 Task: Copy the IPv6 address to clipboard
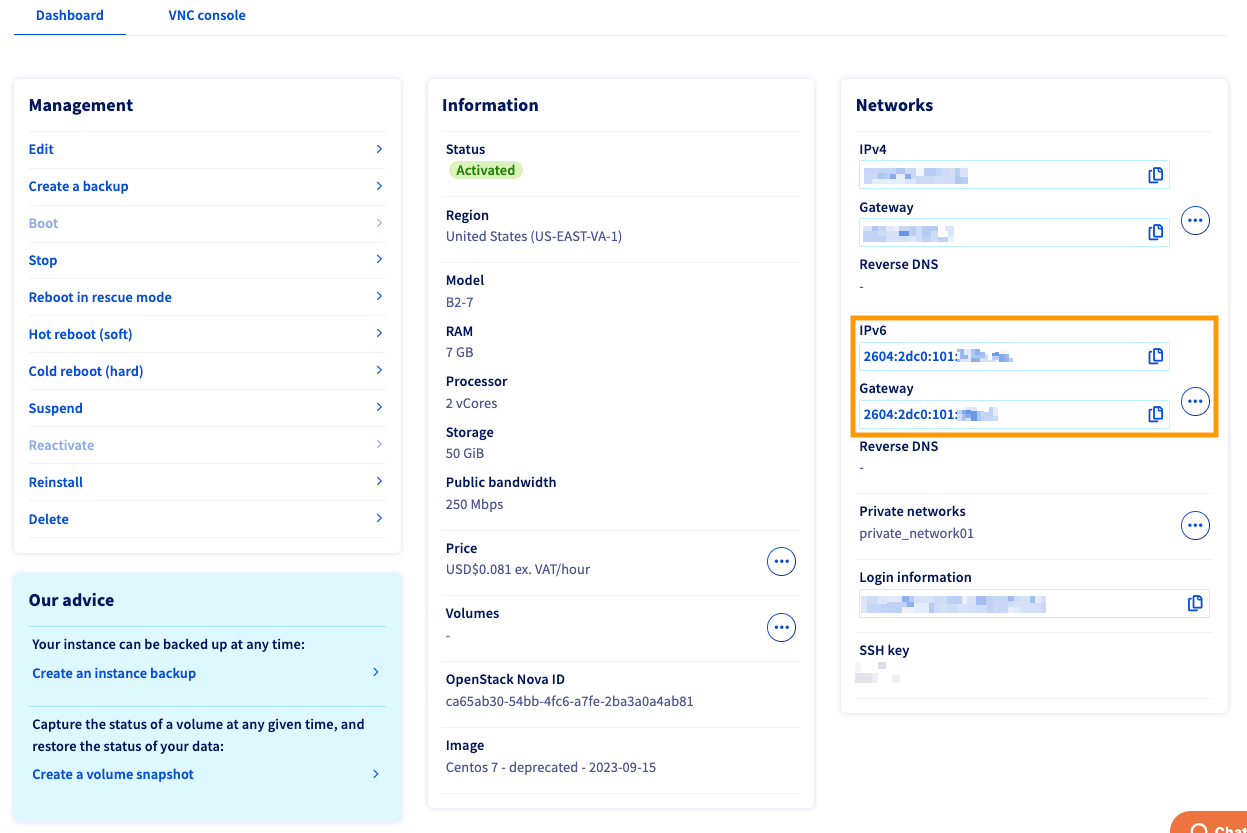[x=1156, y=356]
